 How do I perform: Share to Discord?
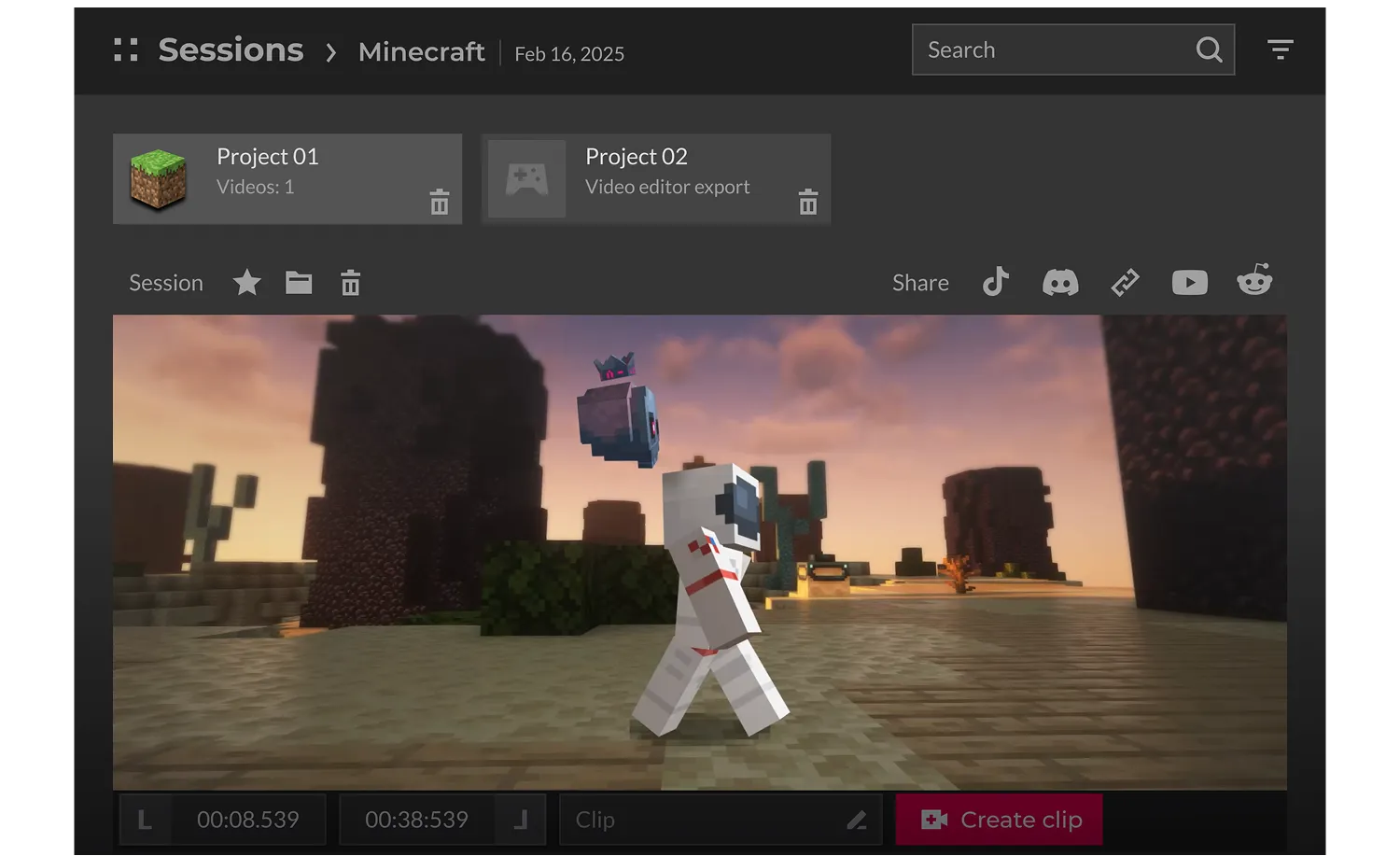click(1060, 282)
